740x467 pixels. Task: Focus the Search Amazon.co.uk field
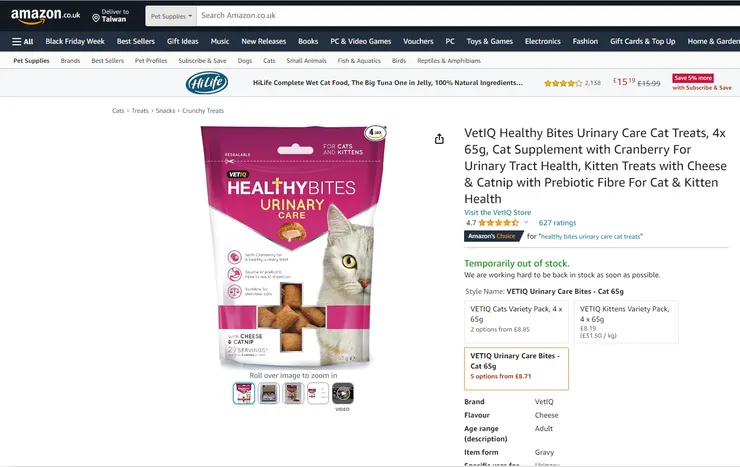(x=468, y=16)
